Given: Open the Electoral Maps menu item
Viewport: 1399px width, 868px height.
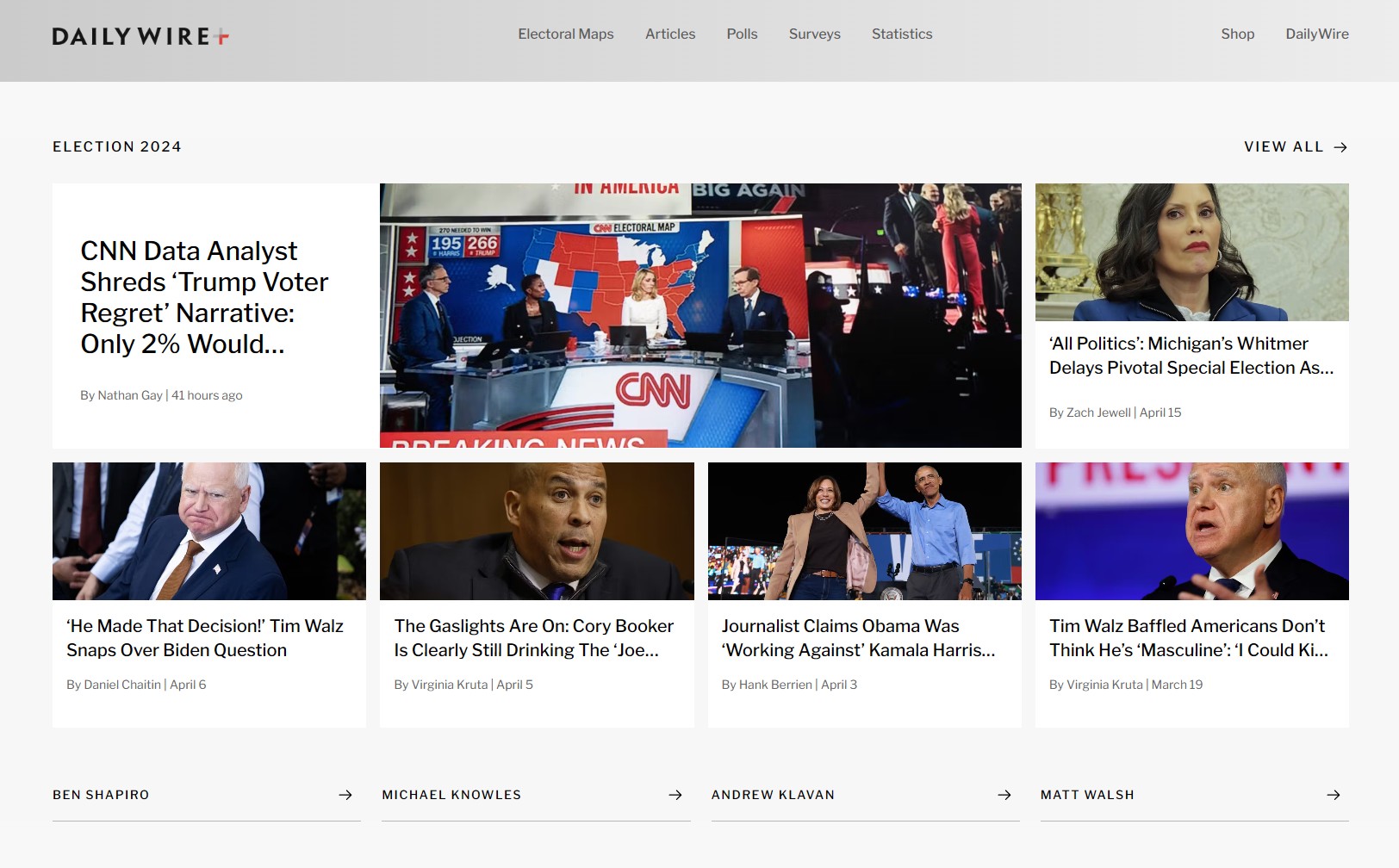Looking at the screenshot, I should pos(565,34).
